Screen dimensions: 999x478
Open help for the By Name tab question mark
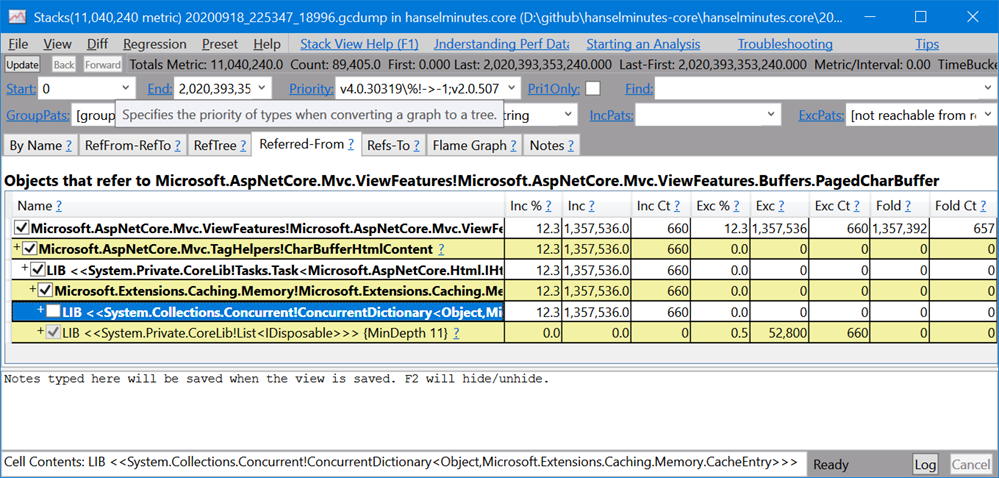coord(68,146)
